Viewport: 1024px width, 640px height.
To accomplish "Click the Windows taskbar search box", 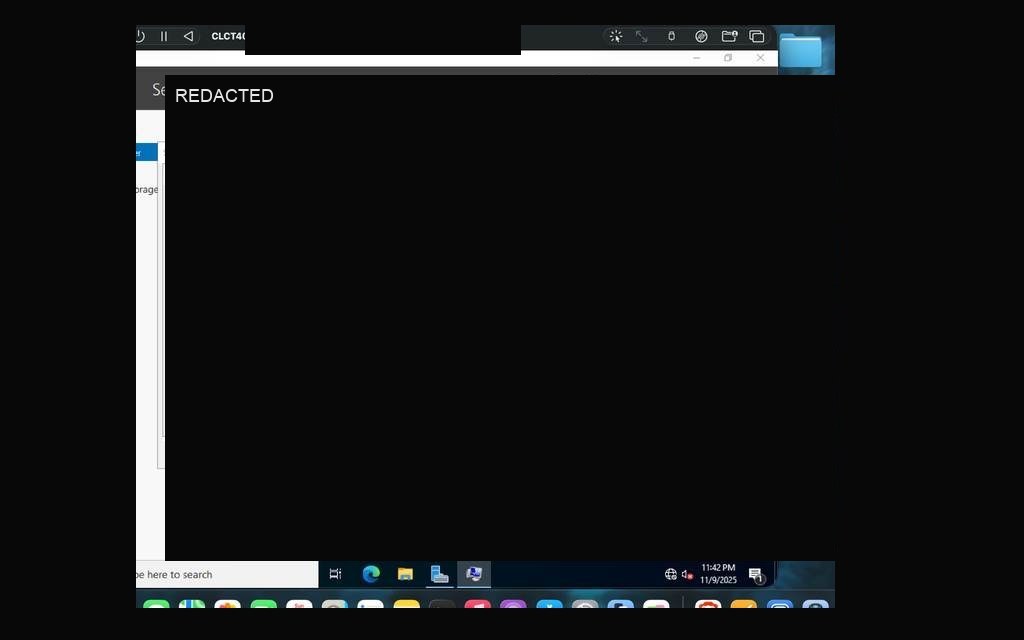I will pyautogui.click(x=227, y=575).
